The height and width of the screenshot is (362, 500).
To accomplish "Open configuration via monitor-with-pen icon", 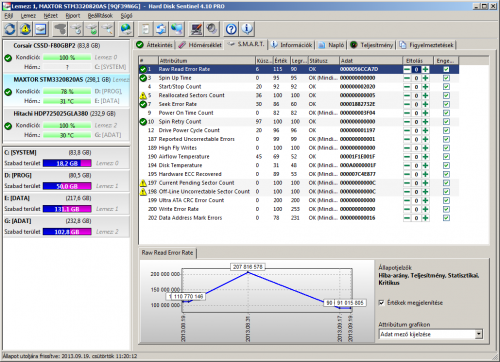I will point(196,29).
